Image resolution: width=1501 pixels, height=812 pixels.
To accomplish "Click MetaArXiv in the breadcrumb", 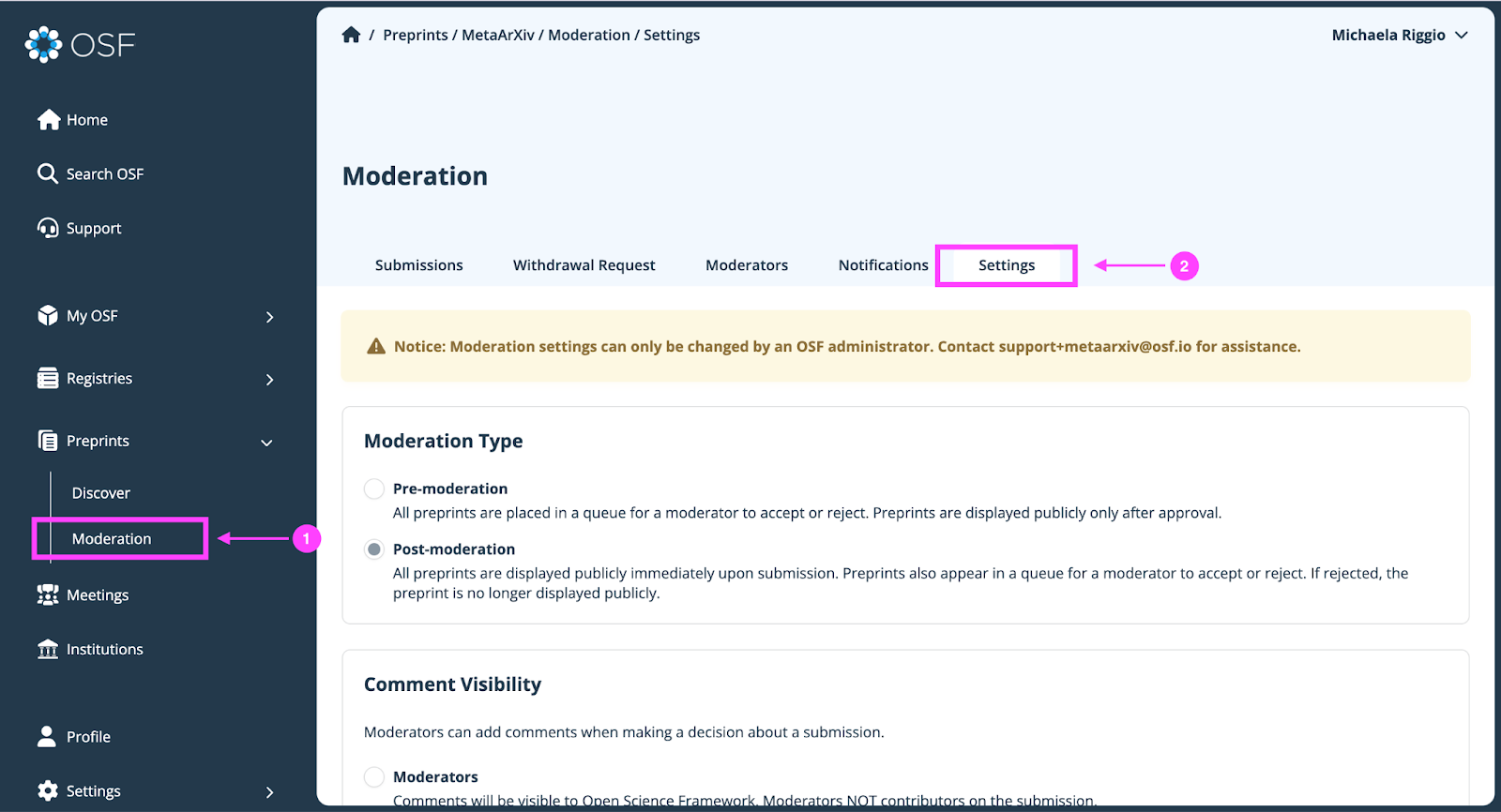I will pos(498,35).
